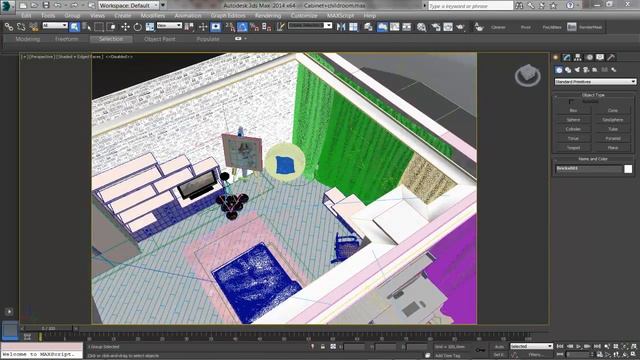Activate the Select and Scale tool
Image resolution: width=640 pixels, height=360 pixels.
coord(150,27)
